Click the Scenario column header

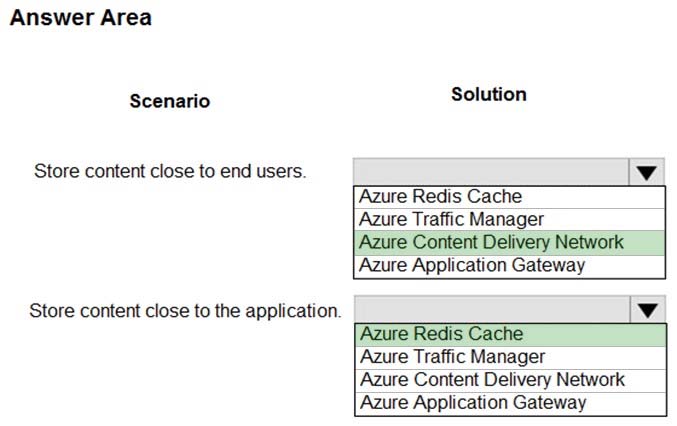(170, 101)
